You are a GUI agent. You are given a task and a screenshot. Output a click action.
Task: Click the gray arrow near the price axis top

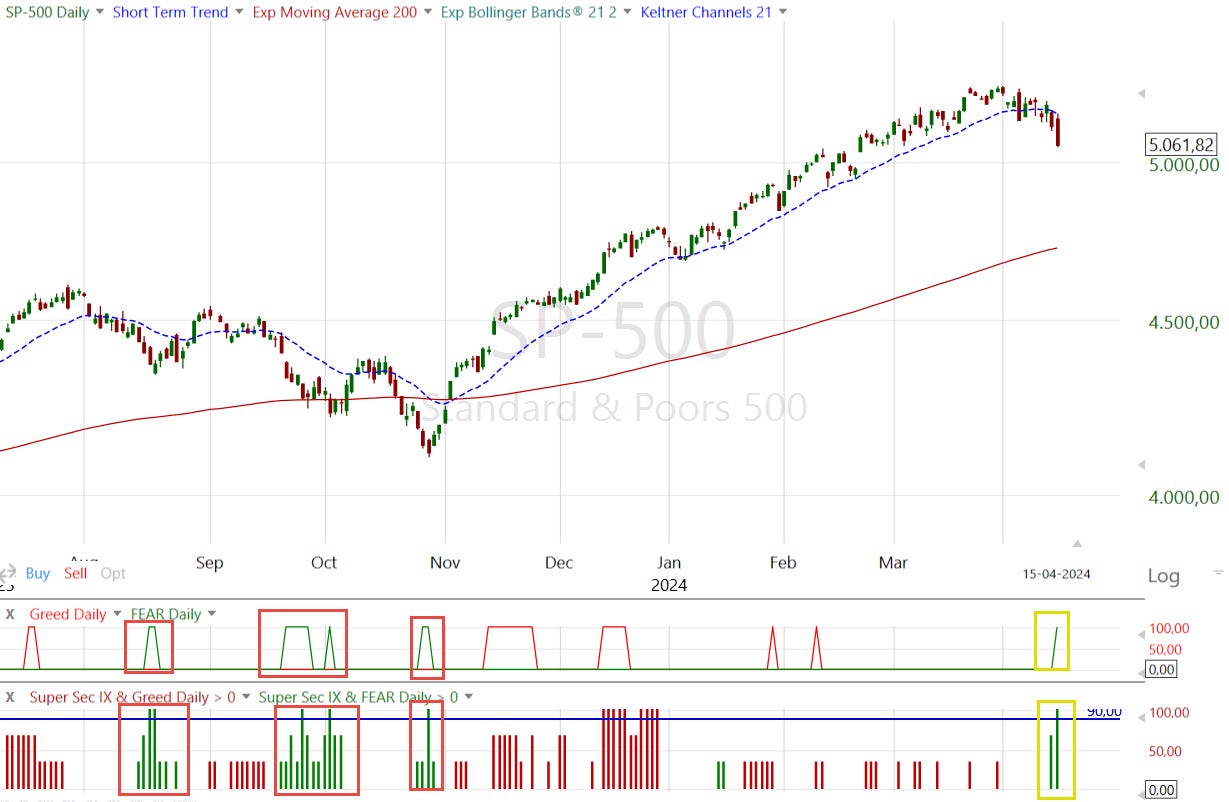(x=1141, y=93)
